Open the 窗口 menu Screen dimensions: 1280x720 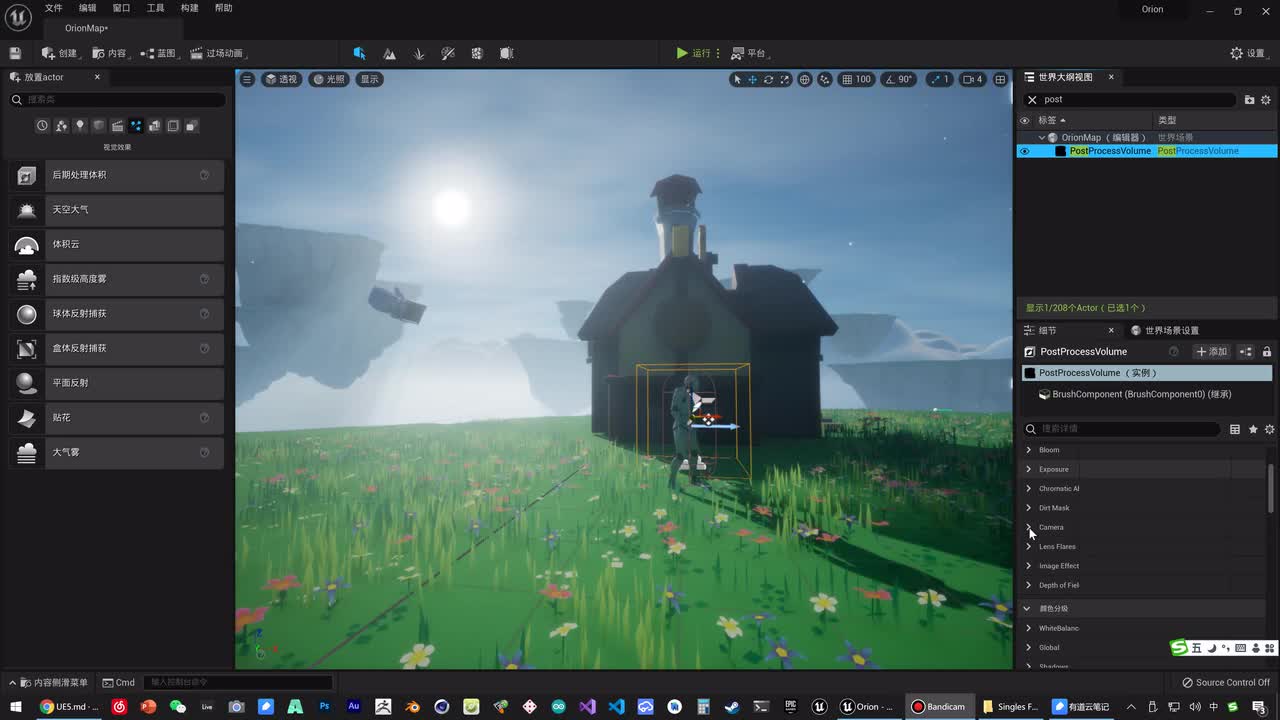(x=121, y=8)
